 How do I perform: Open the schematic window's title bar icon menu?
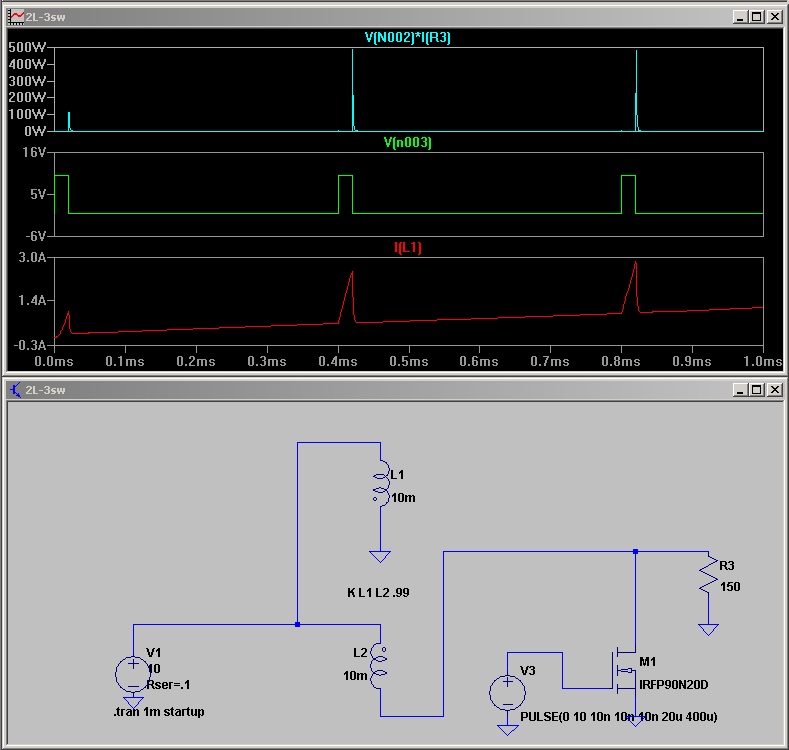[x=15, y=390]
